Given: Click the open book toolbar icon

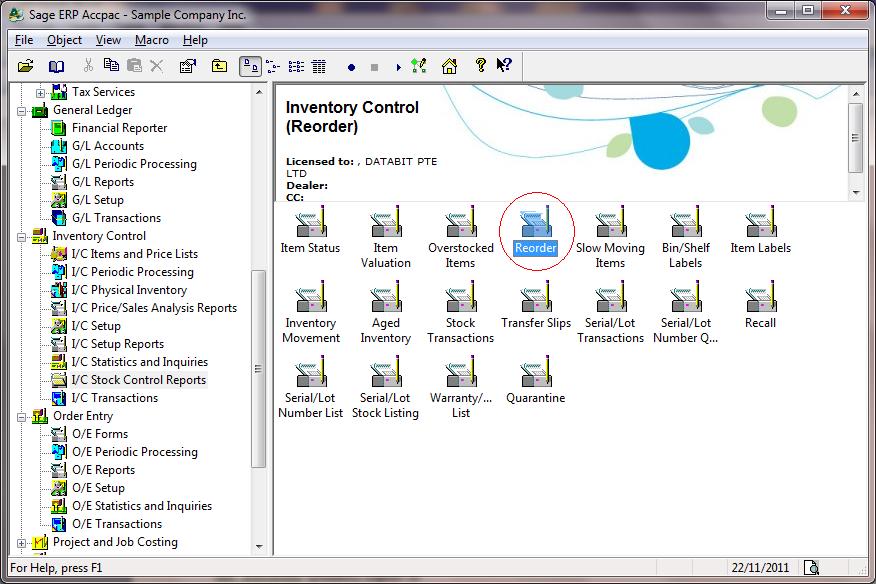Looking at the screenshot, I should (x=56, y=67).
